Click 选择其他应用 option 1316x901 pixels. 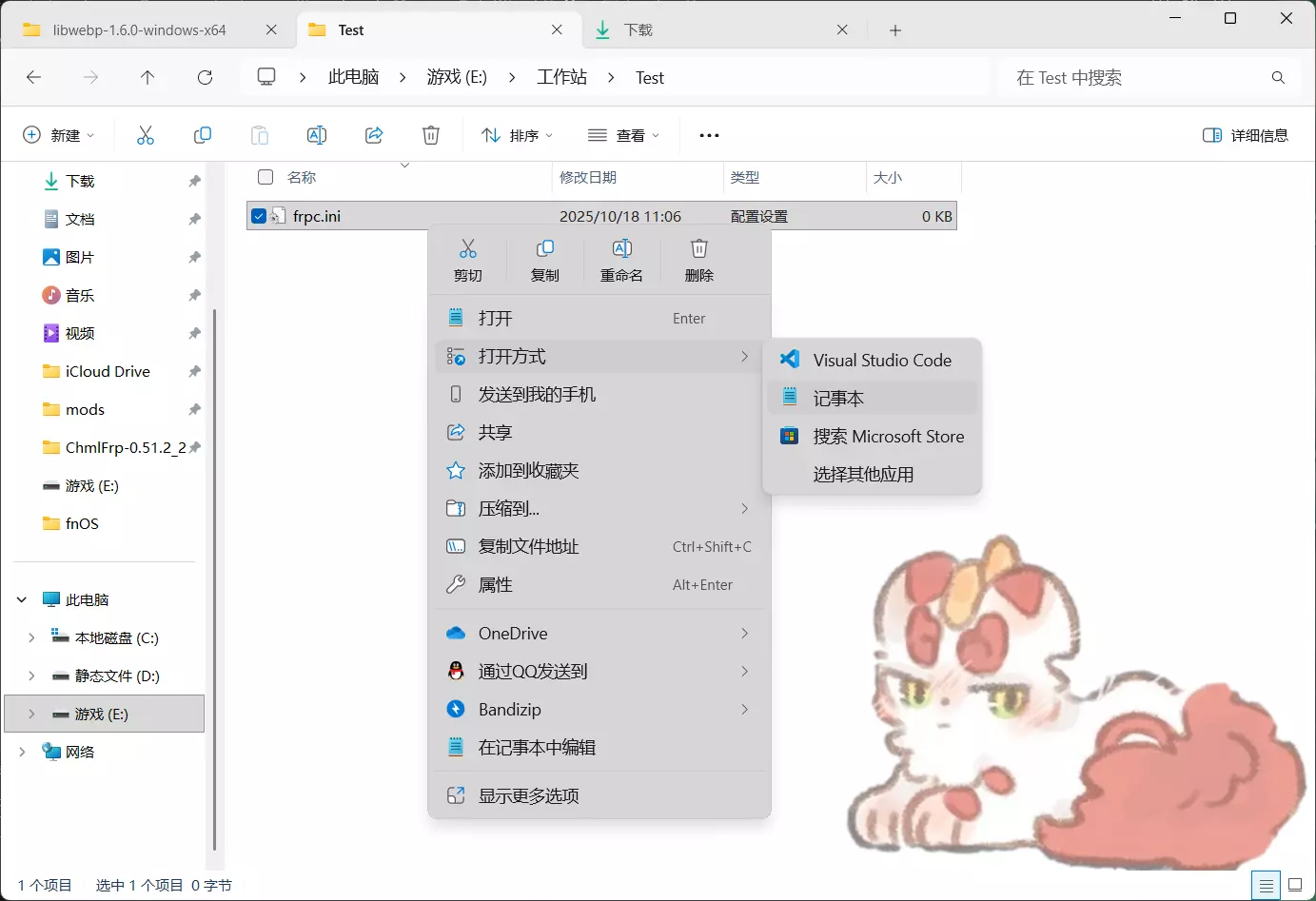(x=872, y=474)
